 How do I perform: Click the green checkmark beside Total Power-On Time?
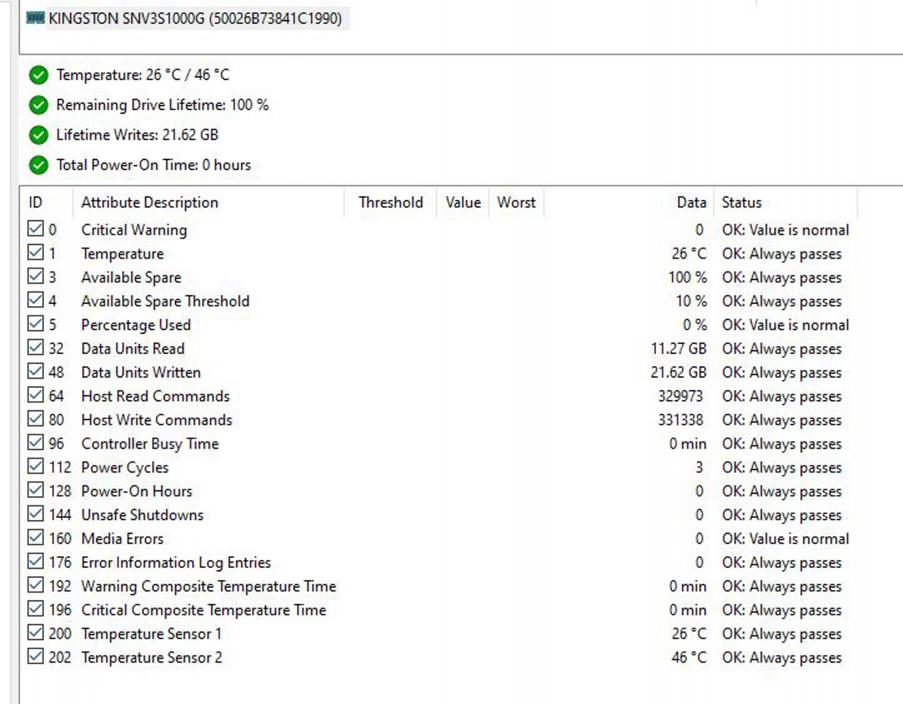39,165
